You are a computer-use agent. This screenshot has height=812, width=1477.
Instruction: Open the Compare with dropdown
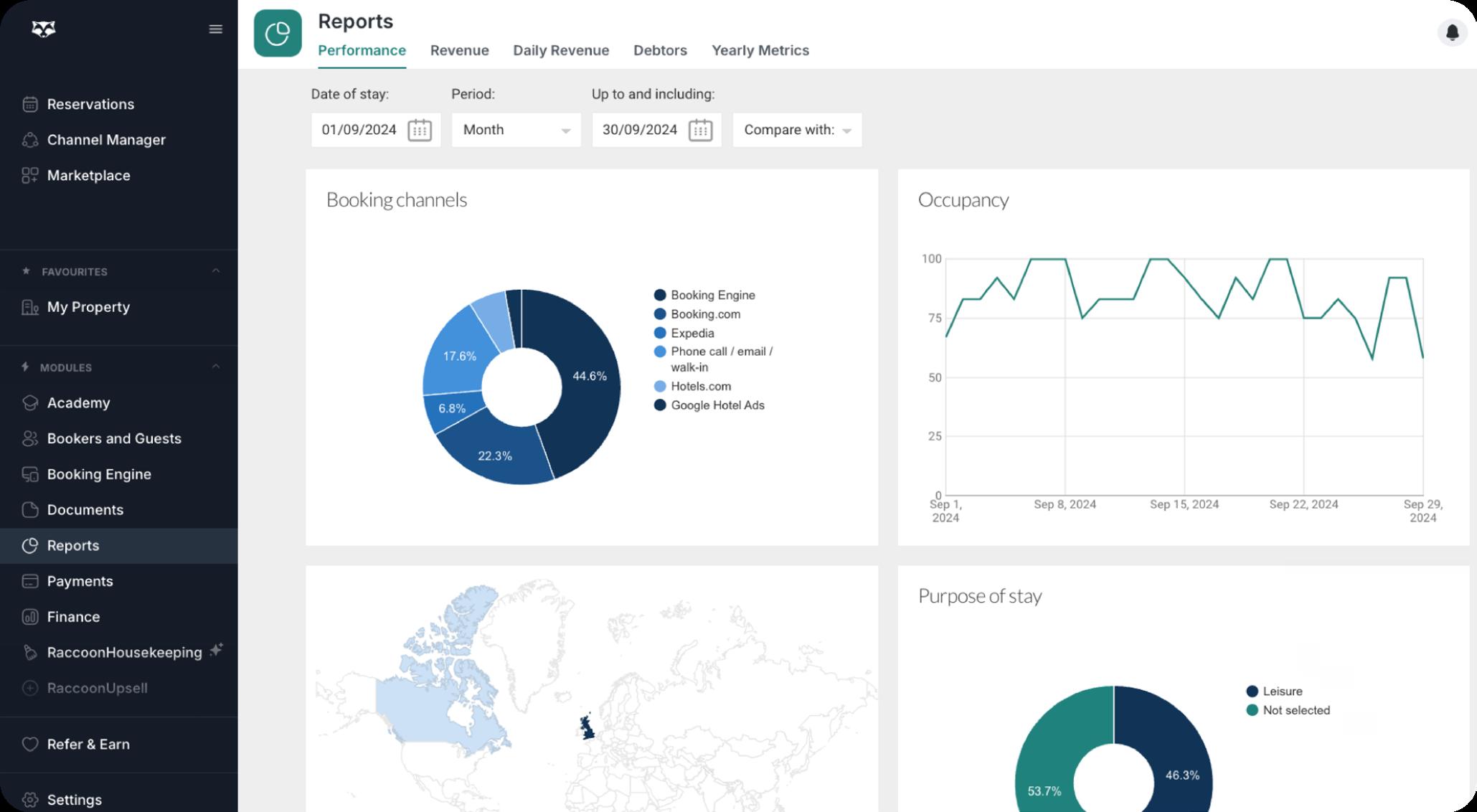(x=797, y=130)
